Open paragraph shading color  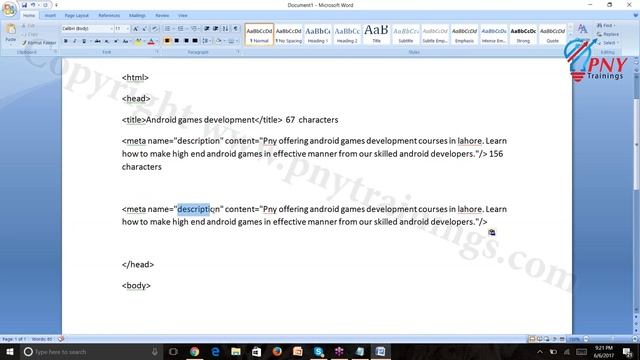tap(220, 41)
